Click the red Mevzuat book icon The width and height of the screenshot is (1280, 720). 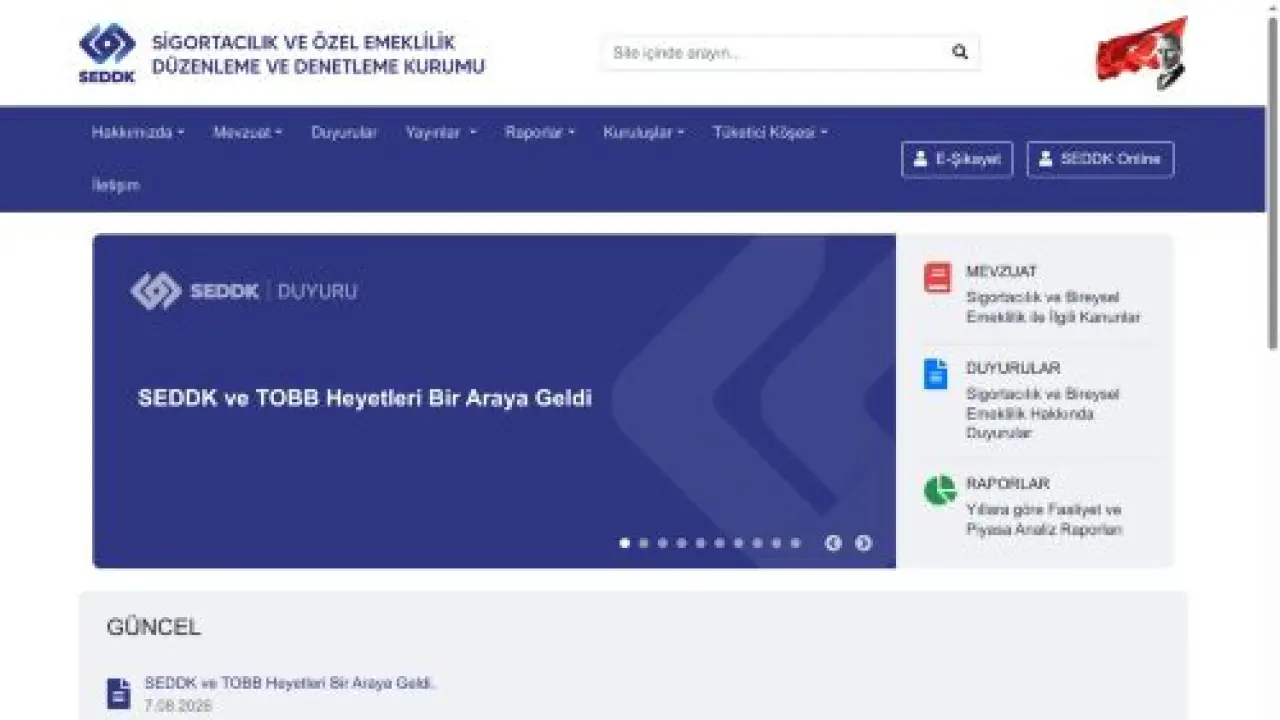pos(938,278)
